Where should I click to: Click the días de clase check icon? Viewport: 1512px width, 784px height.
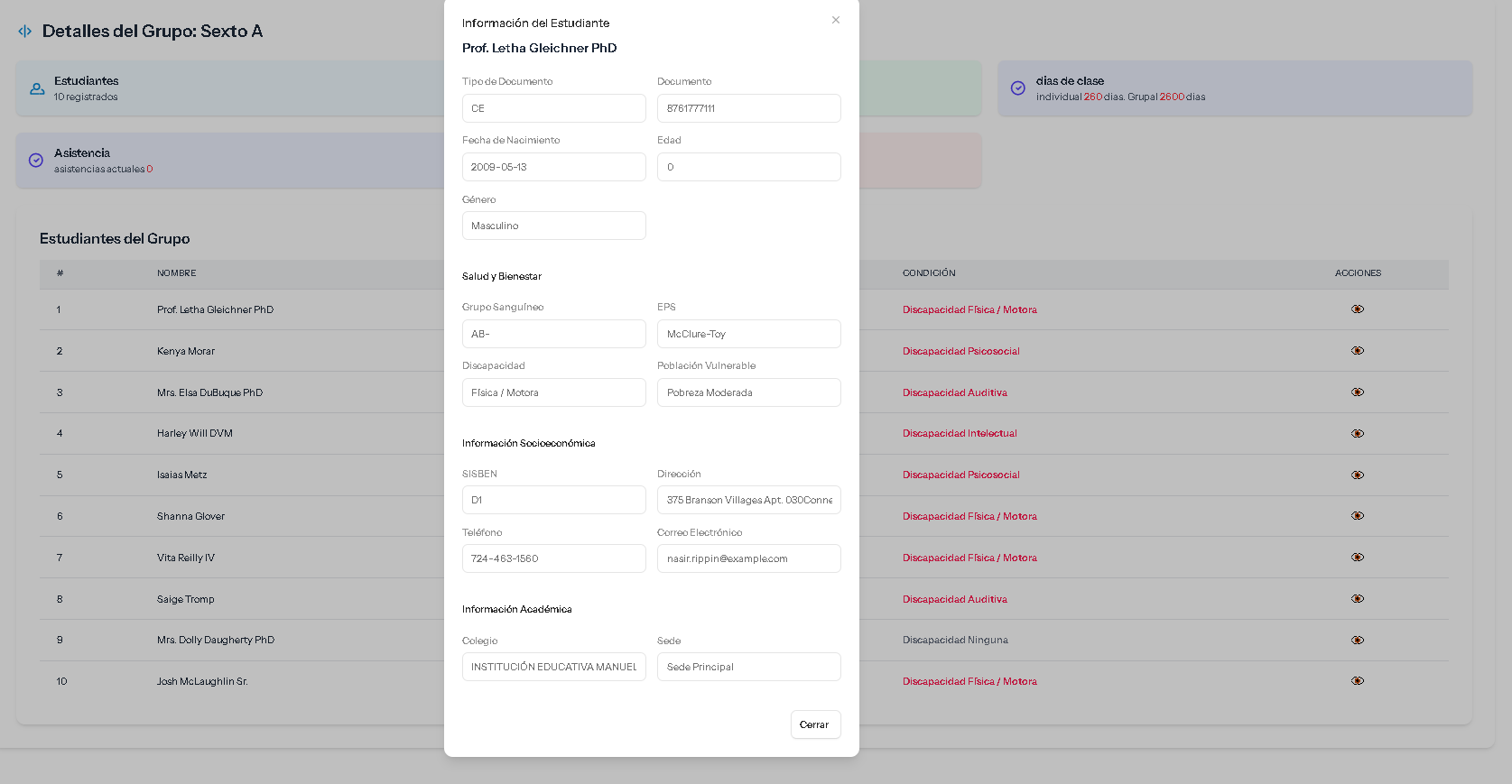pyautogui.click(x=1017, y=88)
